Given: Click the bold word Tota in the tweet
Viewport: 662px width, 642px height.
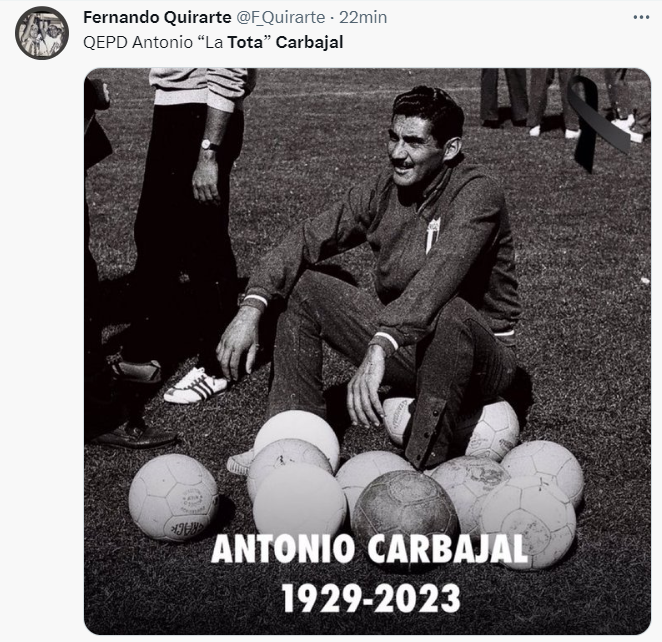Looking at the screenshot, I should coord(245,42).
